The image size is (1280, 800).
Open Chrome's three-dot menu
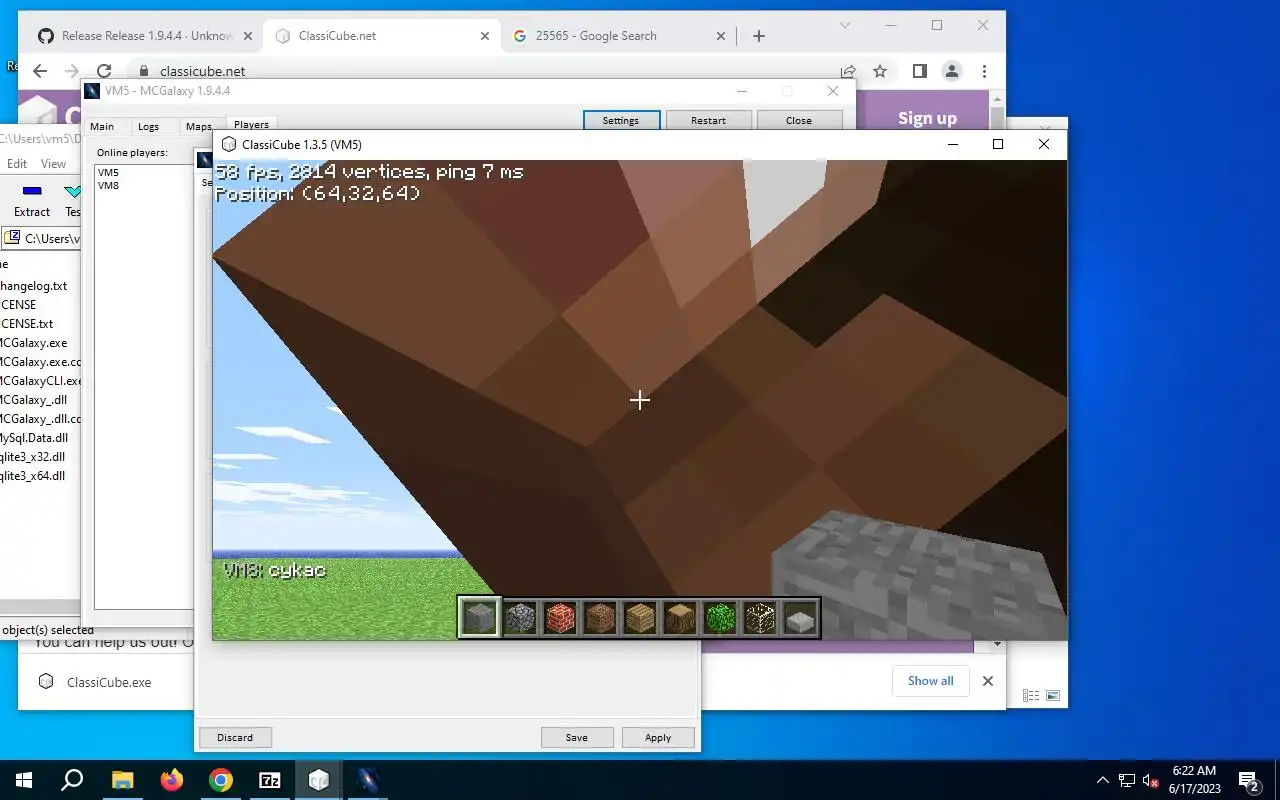984,71
